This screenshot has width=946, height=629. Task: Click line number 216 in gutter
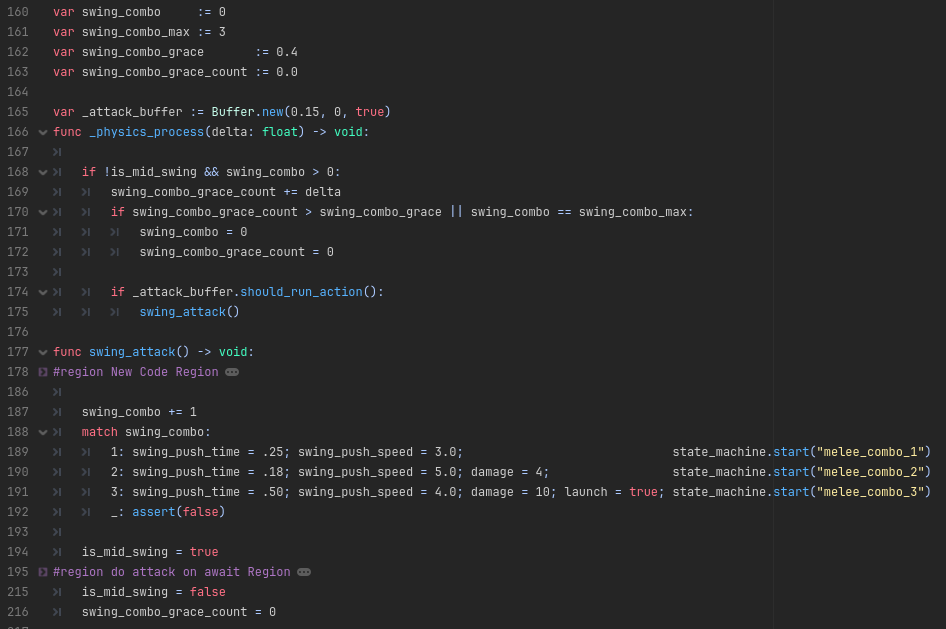[17, 612]
